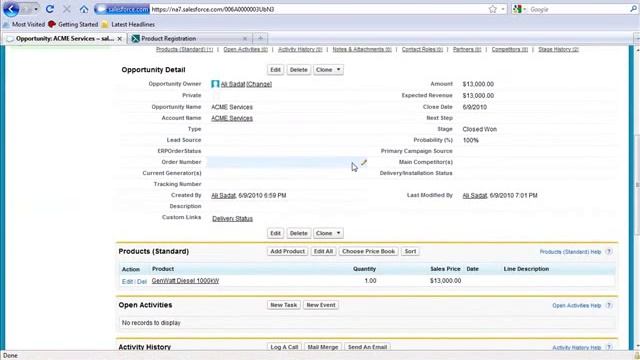Bookmark this page with the star icon
Image resolution: width=640 pixels, height=360 pixels.
[493, 9]
